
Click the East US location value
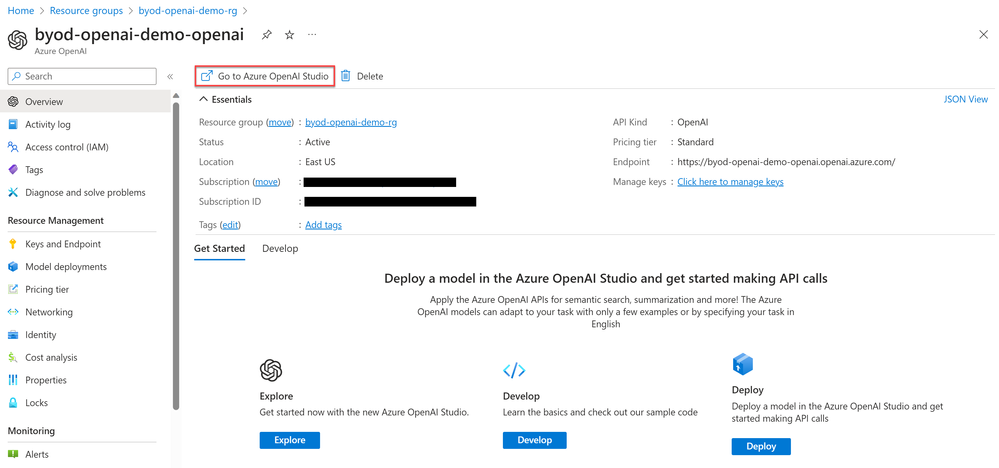pos(320,162)
